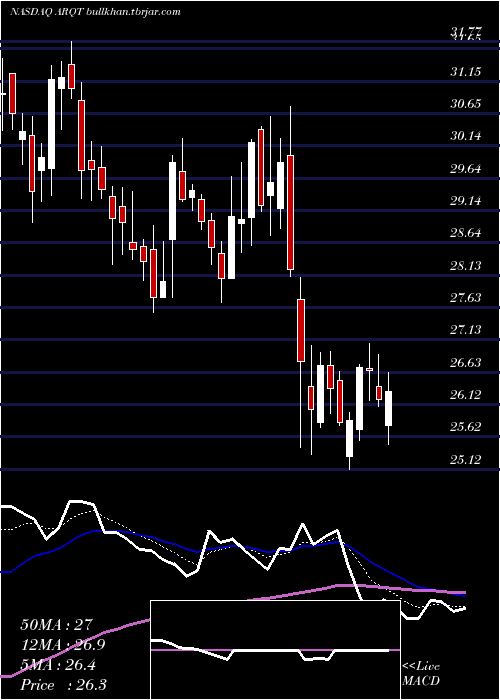
Task: Click the large red candle falling to 26.8
Action: click(x=301, y=330)
